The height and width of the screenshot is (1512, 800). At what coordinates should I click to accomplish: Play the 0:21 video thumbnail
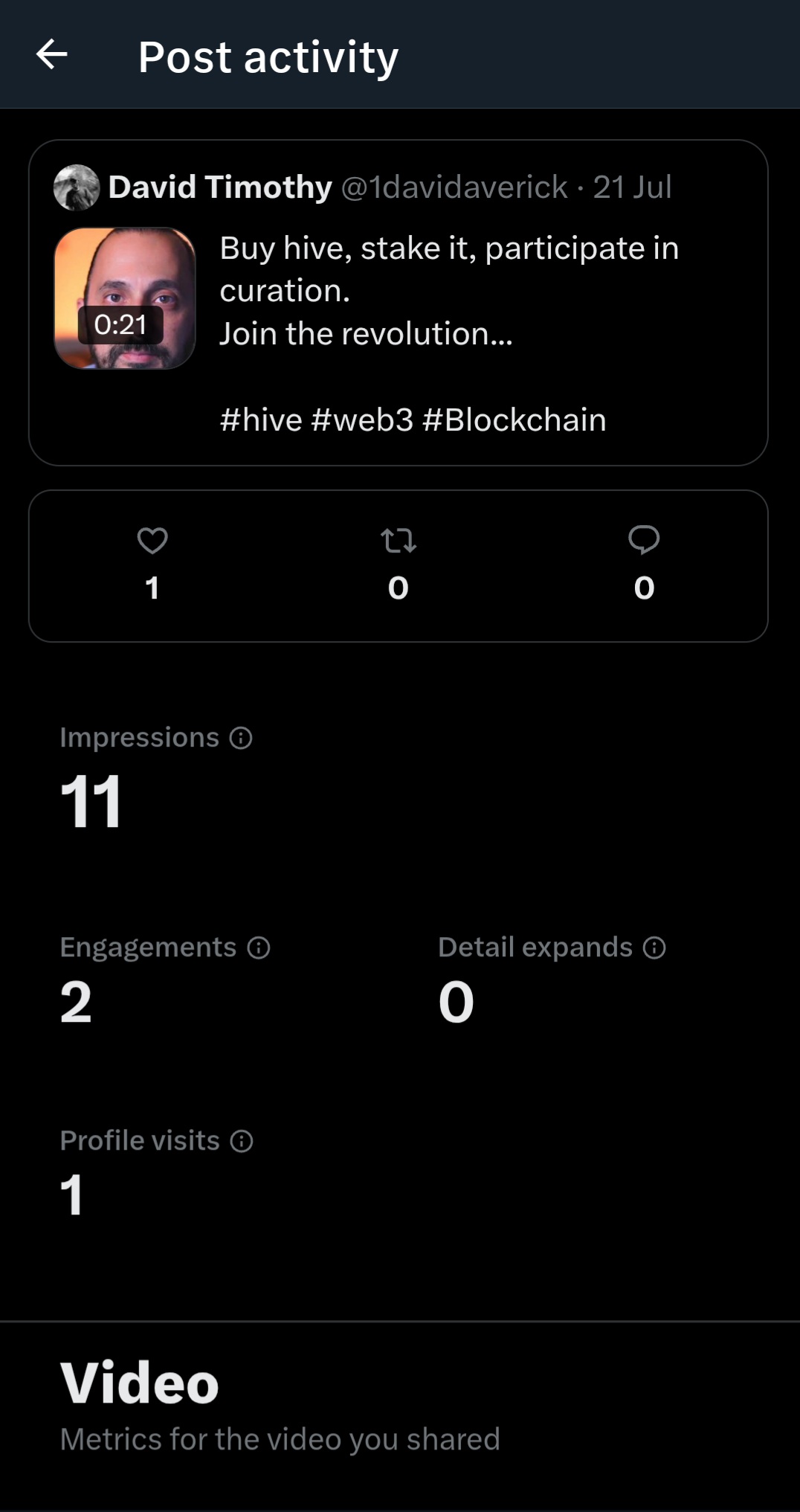coord(125,298)
